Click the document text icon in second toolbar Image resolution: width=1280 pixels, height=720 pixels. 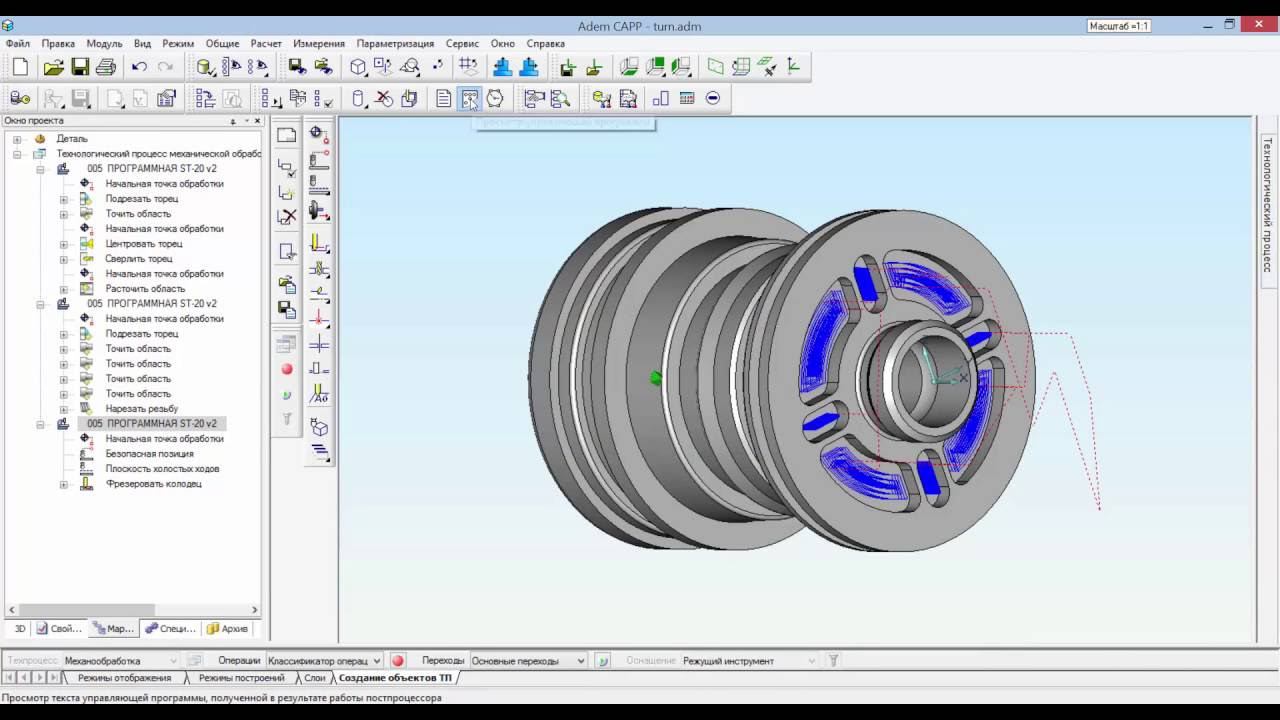[444, 98]
